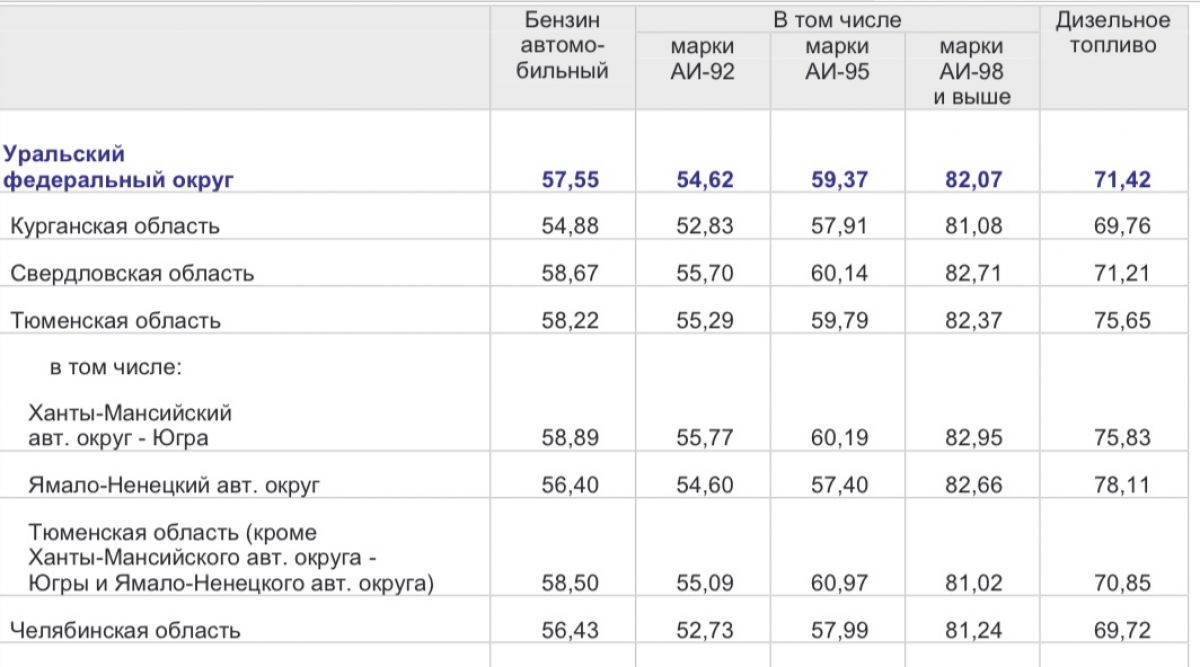Click the марки АИ-95 column header
Screen dimensions: 1200x667
[837, 59]
